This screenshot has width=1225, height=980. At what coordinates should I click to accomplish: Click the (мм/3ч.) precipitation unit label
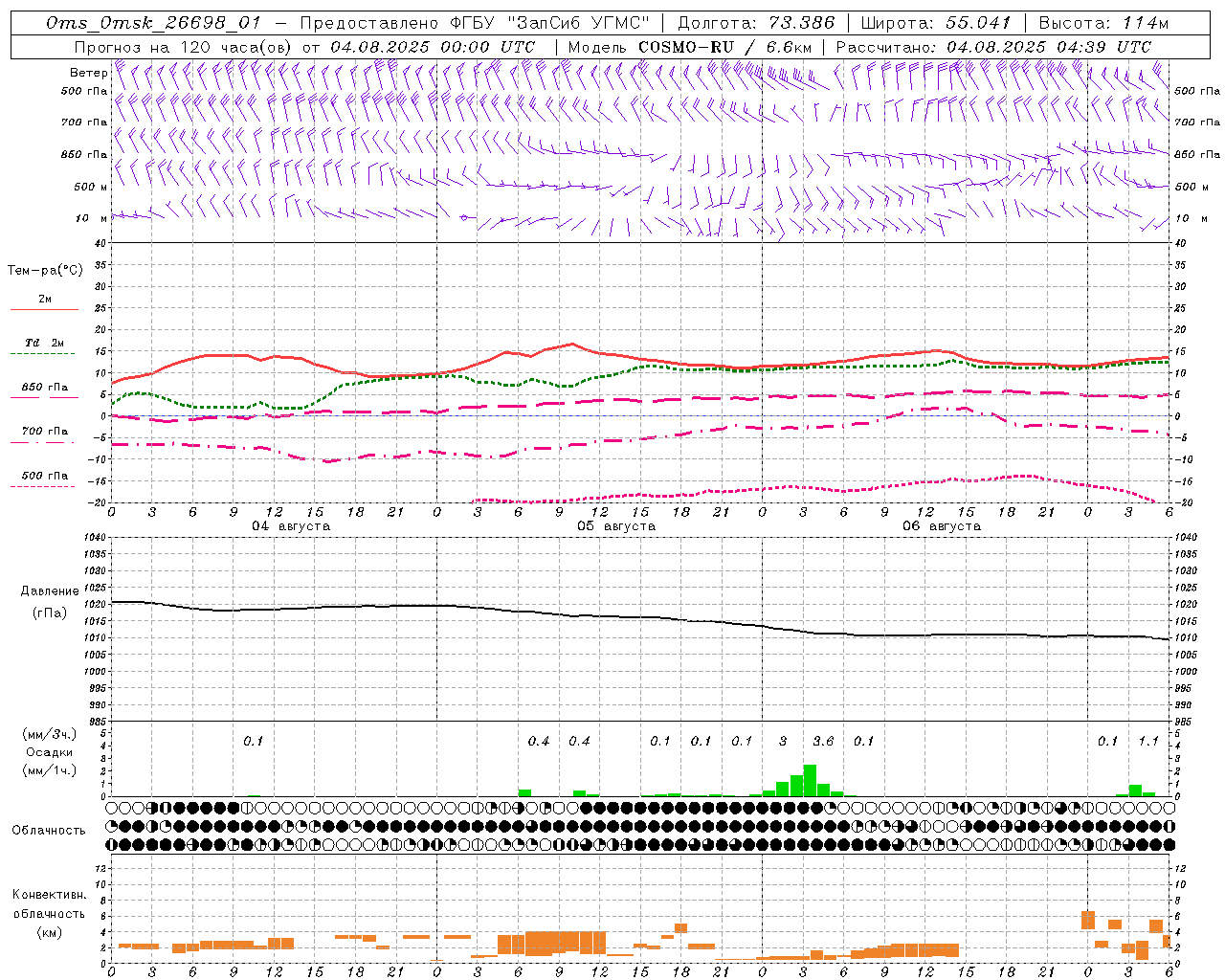coord(50,734)
